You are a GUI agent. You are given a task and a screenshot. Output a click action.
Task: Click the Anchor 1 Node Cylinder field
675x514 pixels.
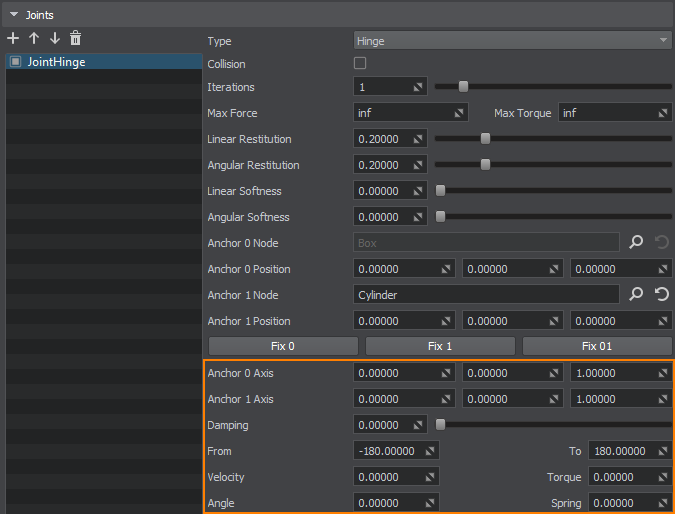(486, 295)
